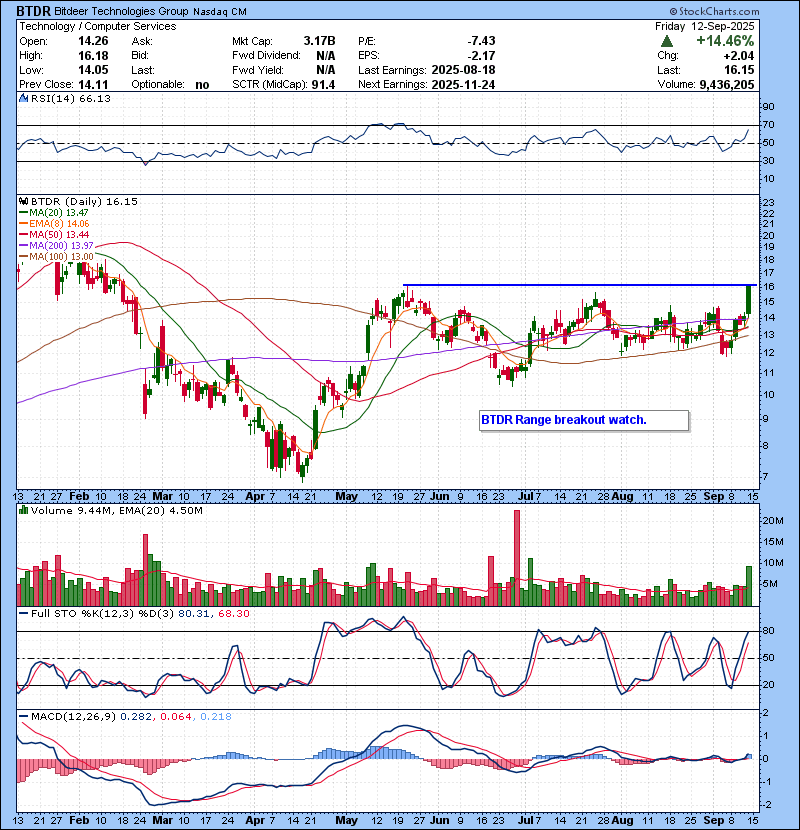This screenshot has height=830, width=800.
Task: Click the RSI(14) indicator line icon
Action: point(23,98)
